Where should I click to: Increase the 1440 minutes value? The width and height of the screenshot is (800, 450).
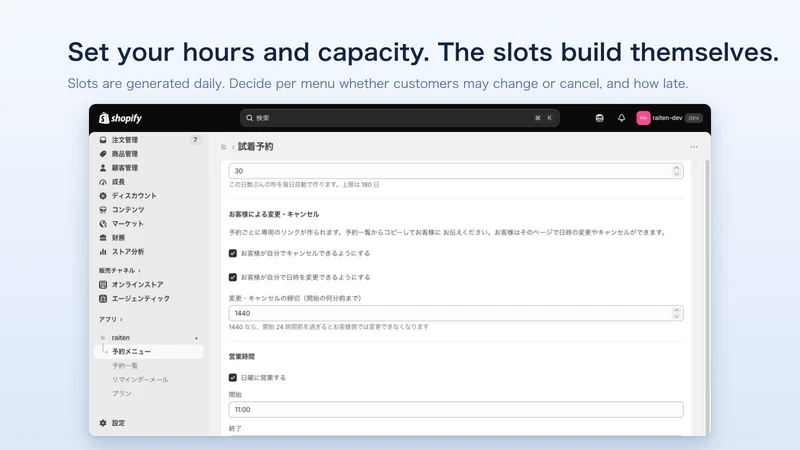677,310
